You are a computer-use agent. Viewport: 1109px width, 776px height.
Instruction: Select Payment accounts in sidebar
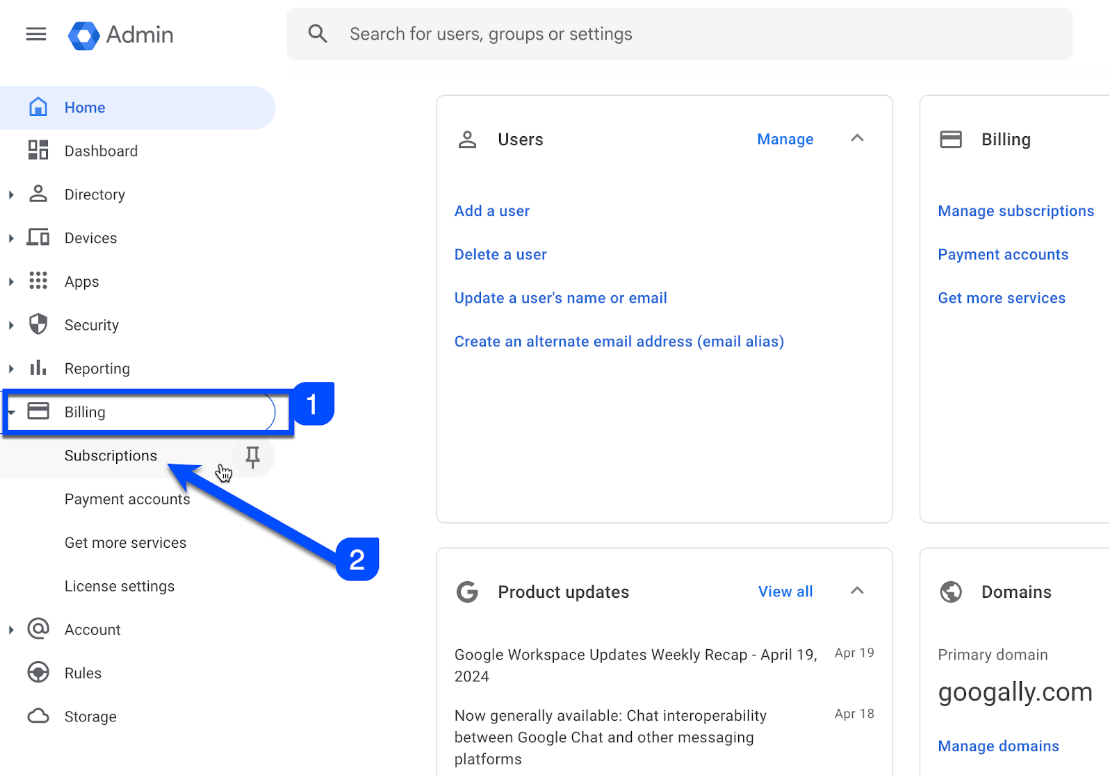(127, 499)
